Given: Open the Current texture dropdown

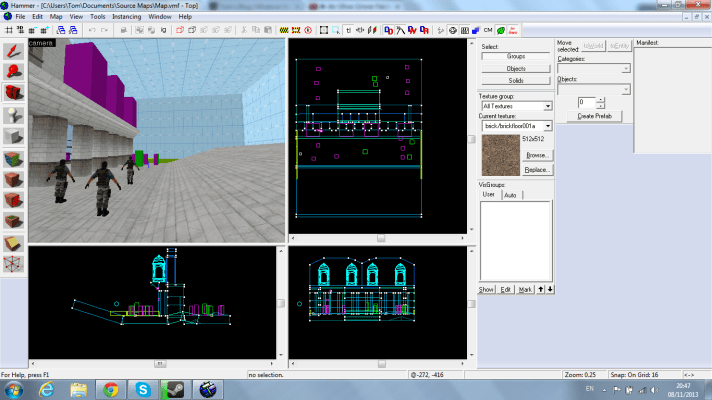Looking at the screenshot, I should (x=548, y=126).
